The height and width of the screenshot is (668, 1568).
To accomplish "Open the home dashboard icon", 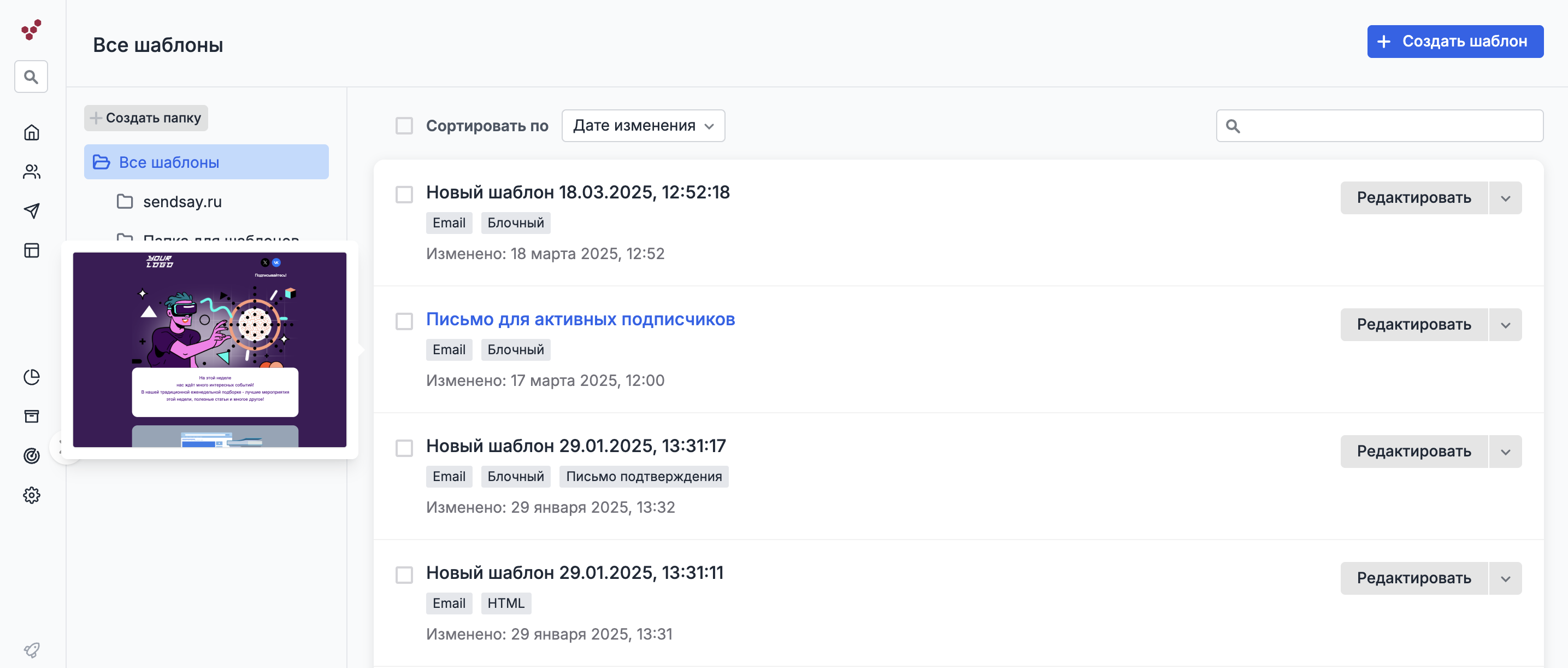I will tap(32, 133).
